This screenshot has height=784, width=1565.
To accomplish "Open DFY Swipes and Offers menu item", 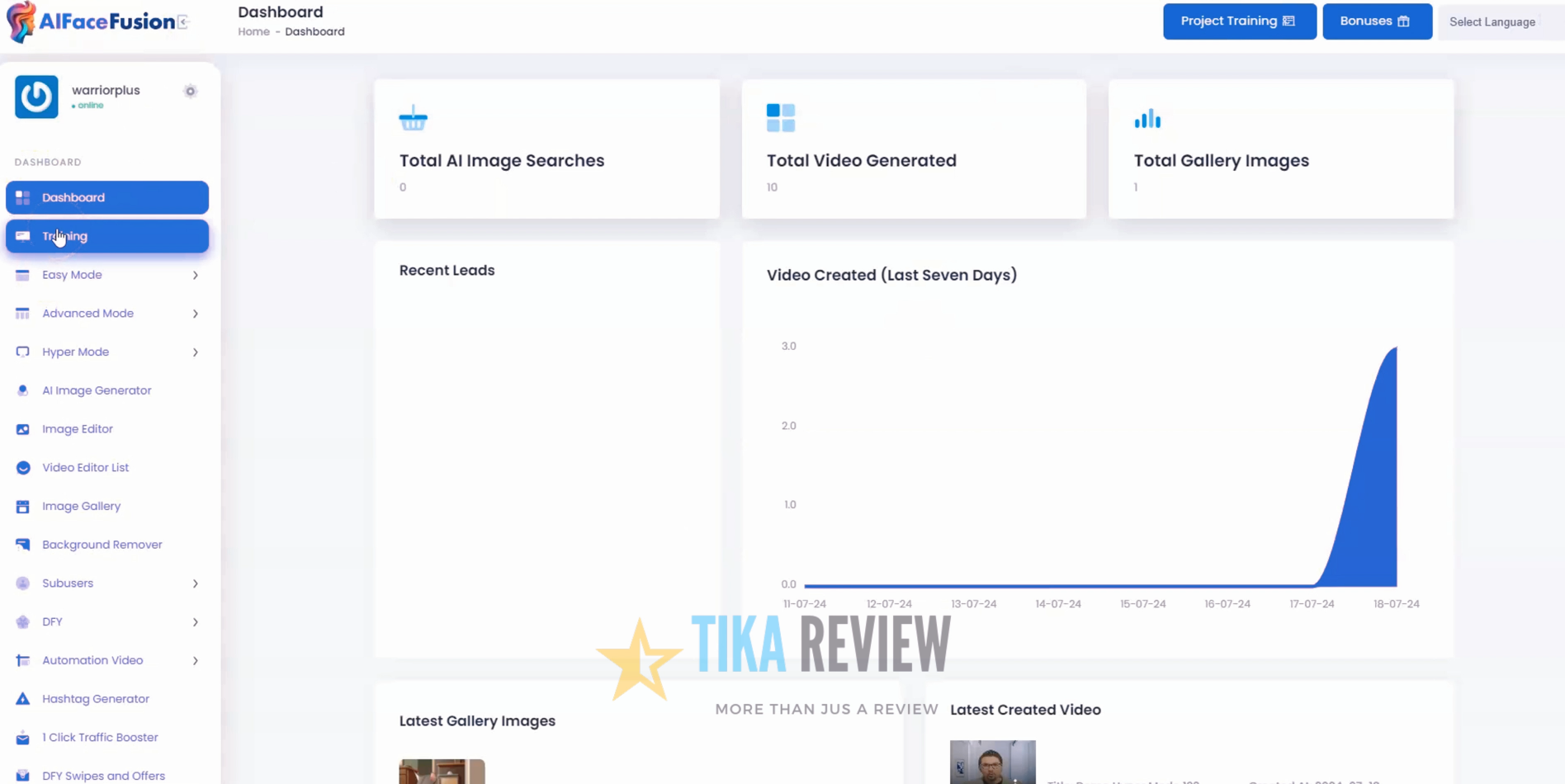I will pyautogui.click(x=103, y=776).
